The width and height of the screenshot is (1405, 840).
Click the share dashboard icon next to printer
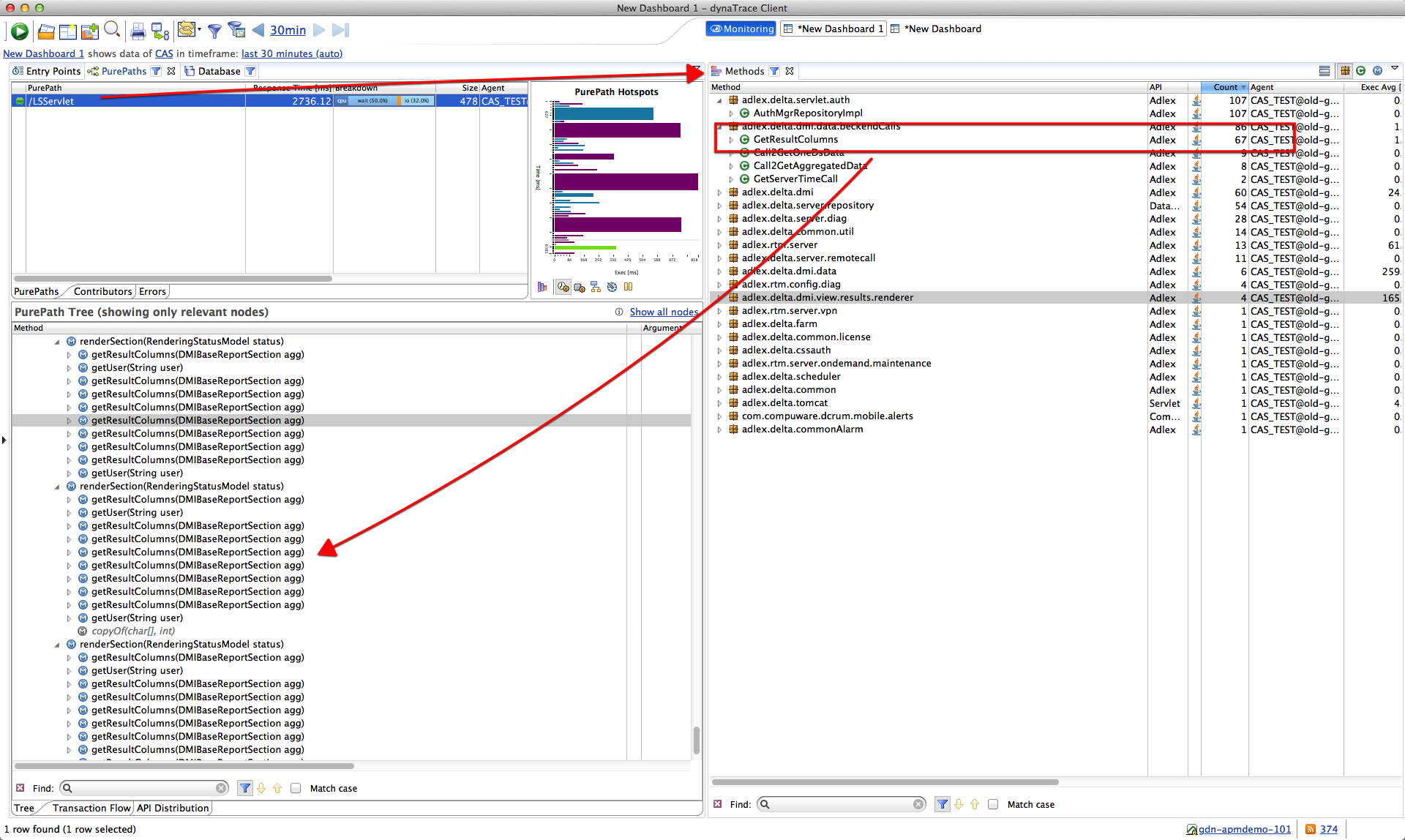pyautogui.click(x=160, y=31)
